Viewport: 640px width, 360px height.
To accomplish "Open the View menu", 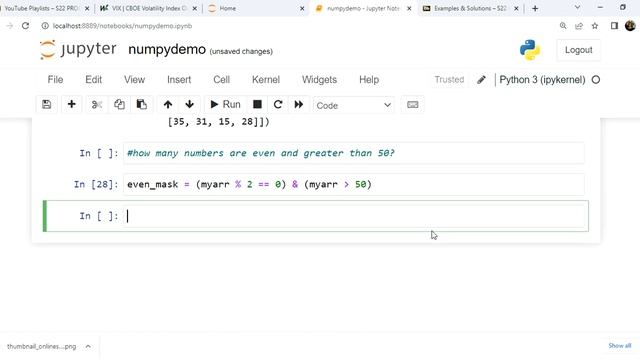I will [134, 80].
